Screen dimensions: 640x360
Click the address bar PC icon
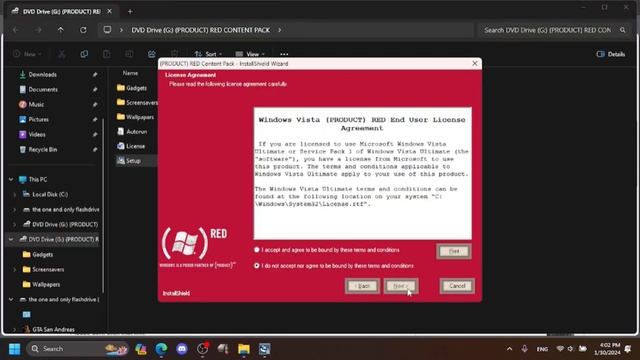click(x=107, y=30)
